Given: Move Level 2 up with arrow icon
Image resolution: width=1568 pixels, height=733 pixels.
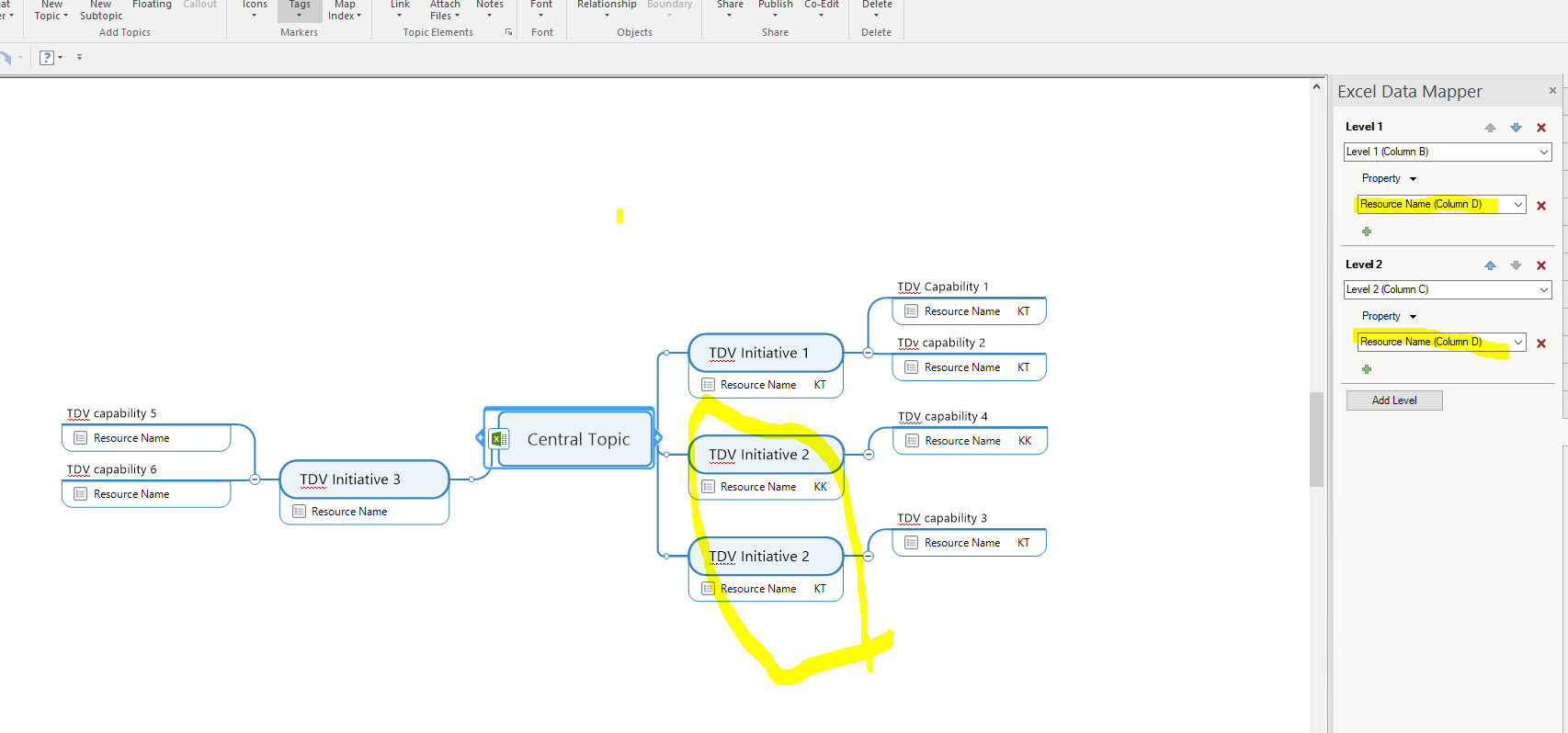Looking at the screenshot, I should [1490, 265].
